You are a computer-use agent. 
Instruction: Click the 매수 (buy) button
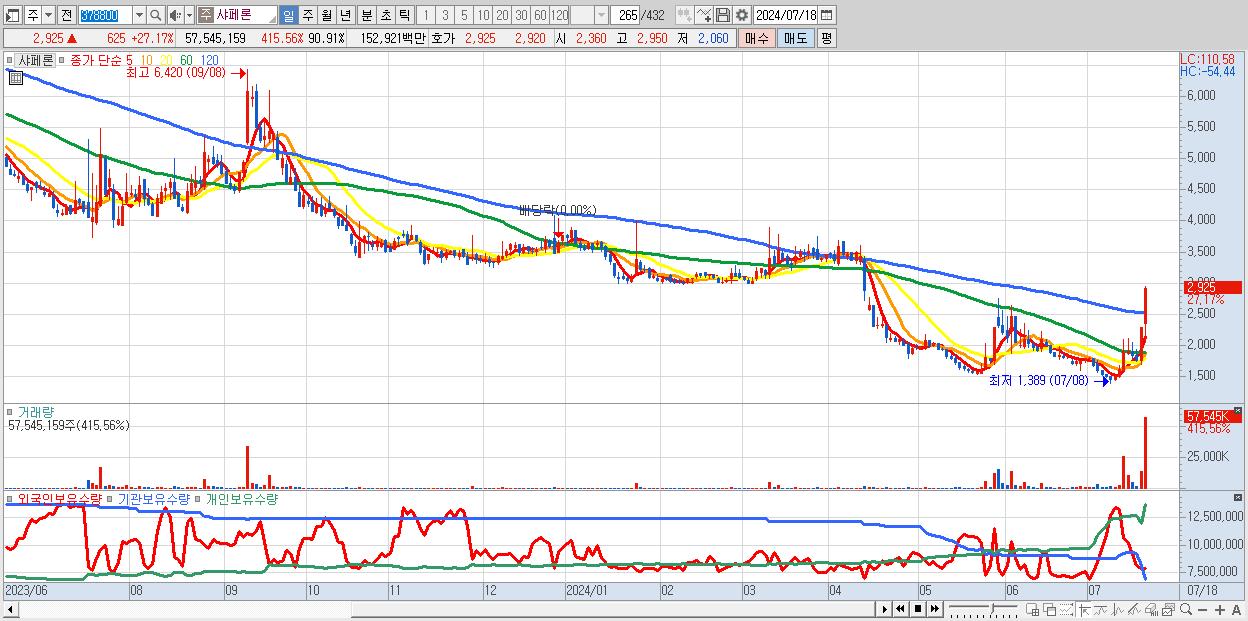756,38
